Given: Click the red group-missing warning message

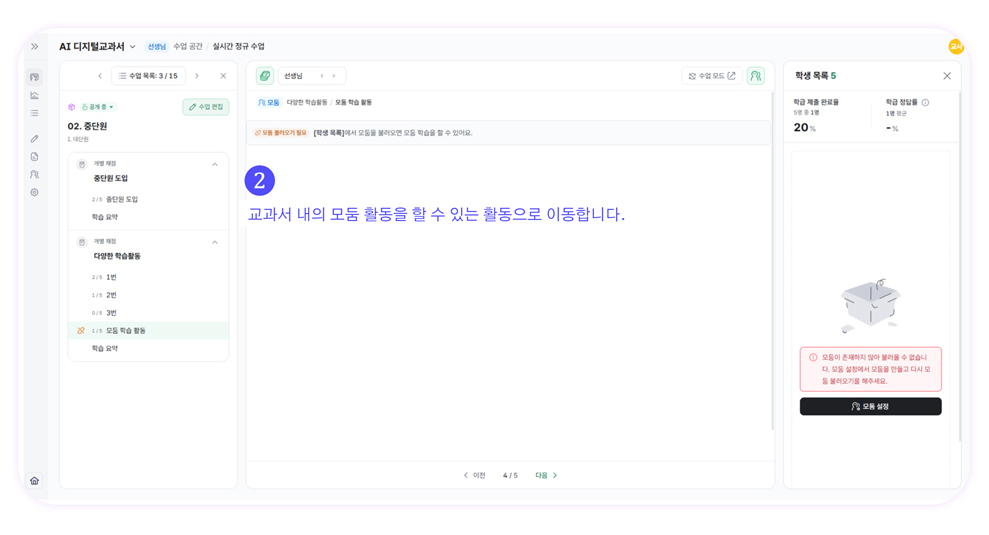Looking at the screenshot, I should click(x=870, y=369).
